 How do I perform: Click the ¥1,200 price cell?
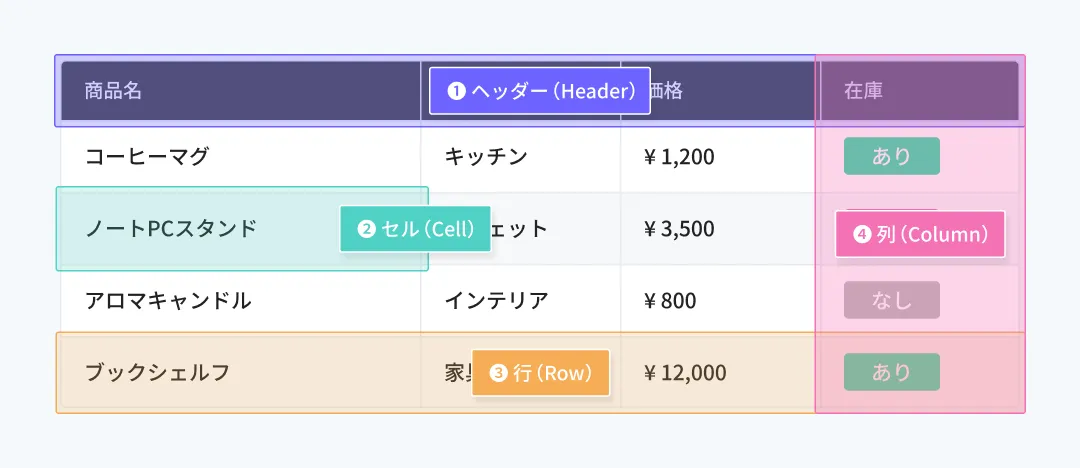click(679, 156)
